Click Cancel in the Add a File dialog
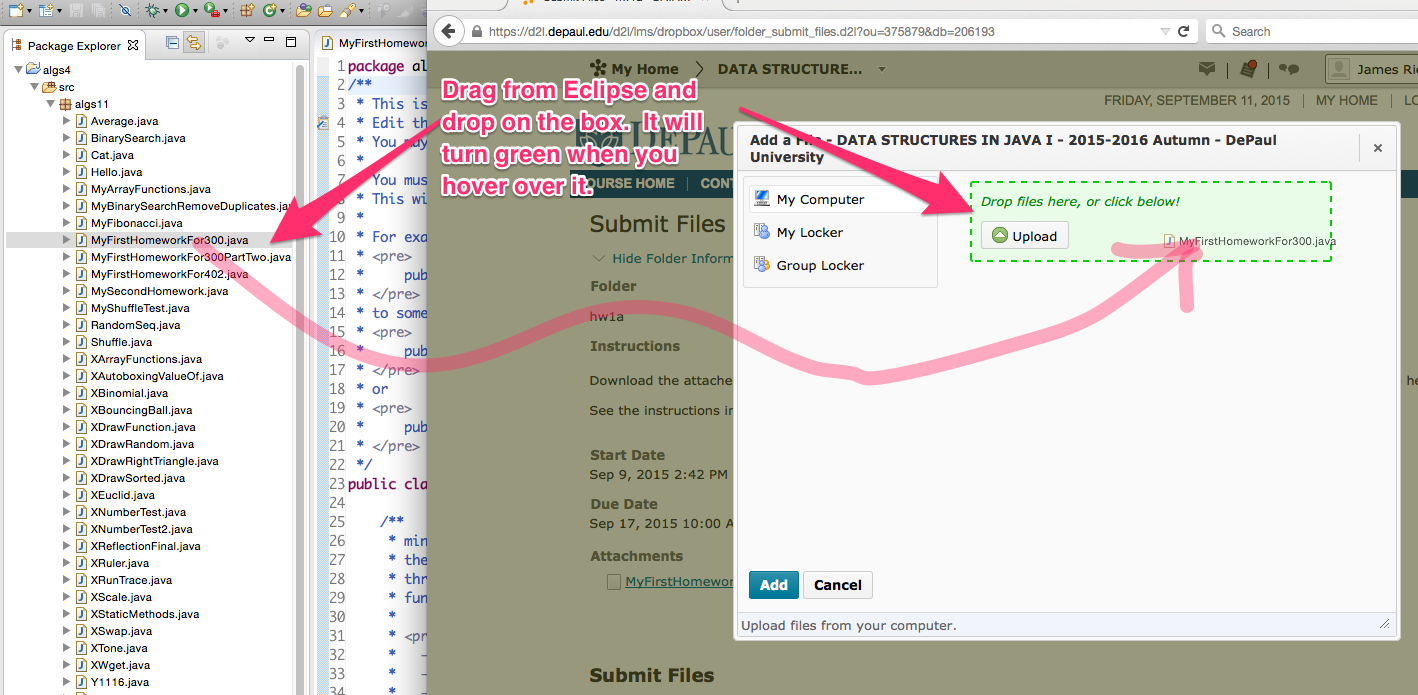Viewport: 1418px width, 695px height. [838, 585]
